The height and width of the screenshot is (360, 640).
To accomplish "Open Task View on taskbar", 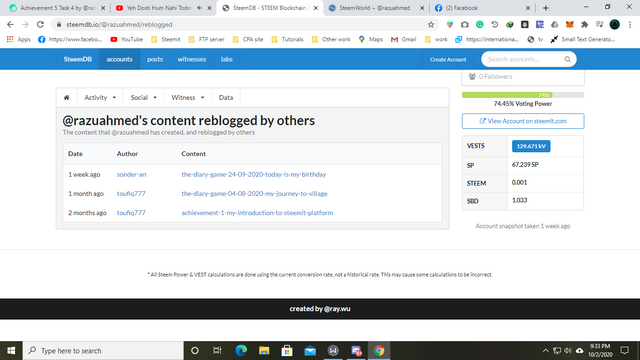I will click(x=217, y=351).
